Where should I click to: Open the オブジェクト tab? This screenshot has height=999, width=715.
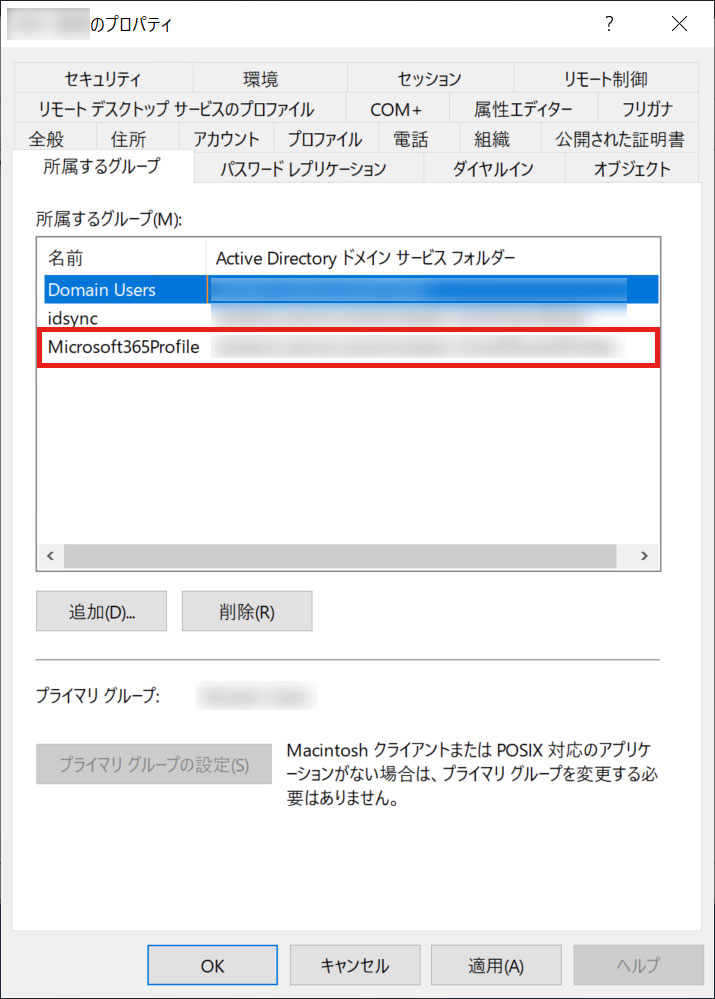(x=632, y=168)
